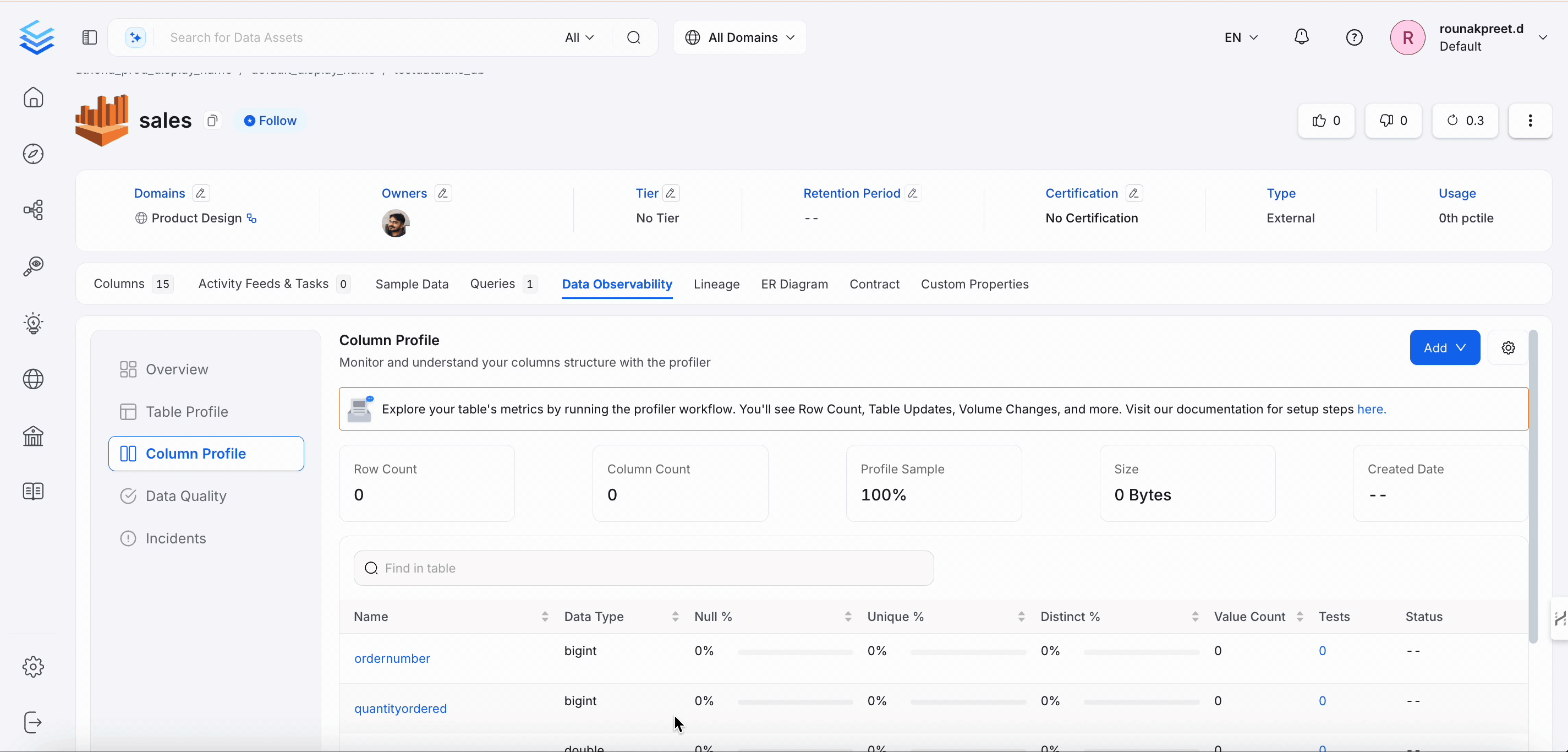Toggle Follow for the sales table

tap(270, 121)
